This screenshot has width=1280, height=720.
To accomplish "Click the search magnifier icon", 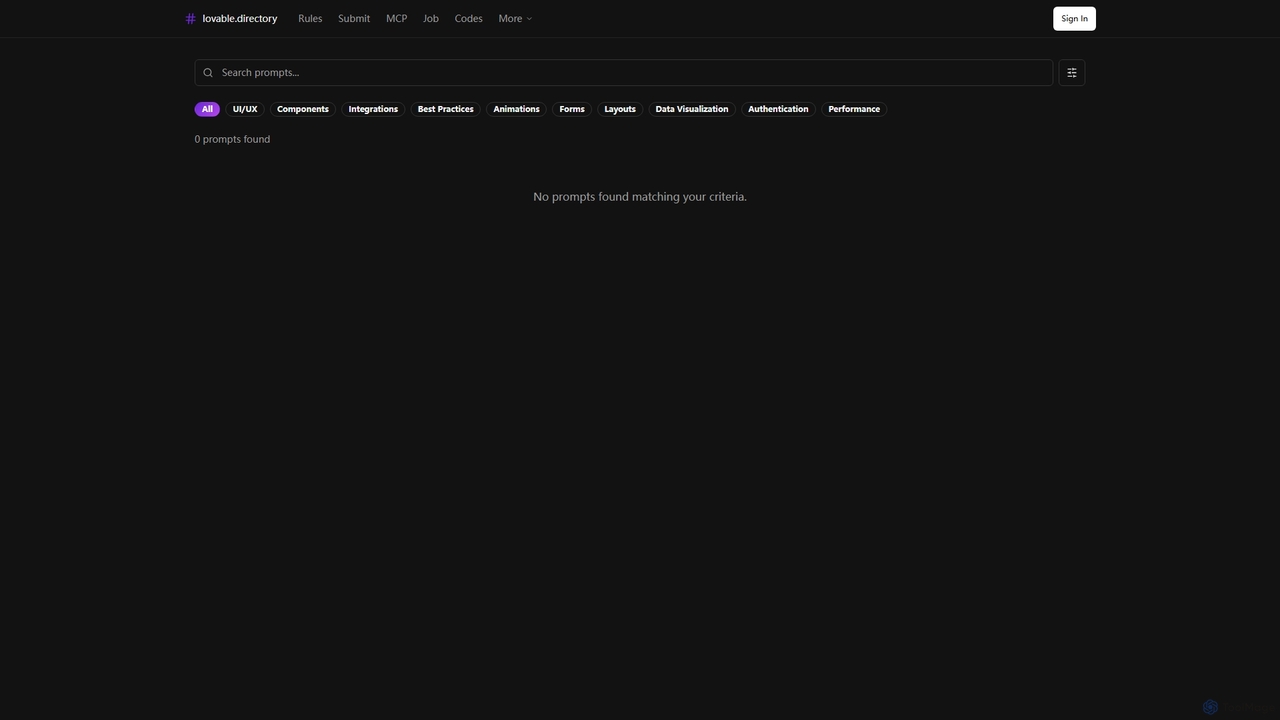I will coord(208,73).
